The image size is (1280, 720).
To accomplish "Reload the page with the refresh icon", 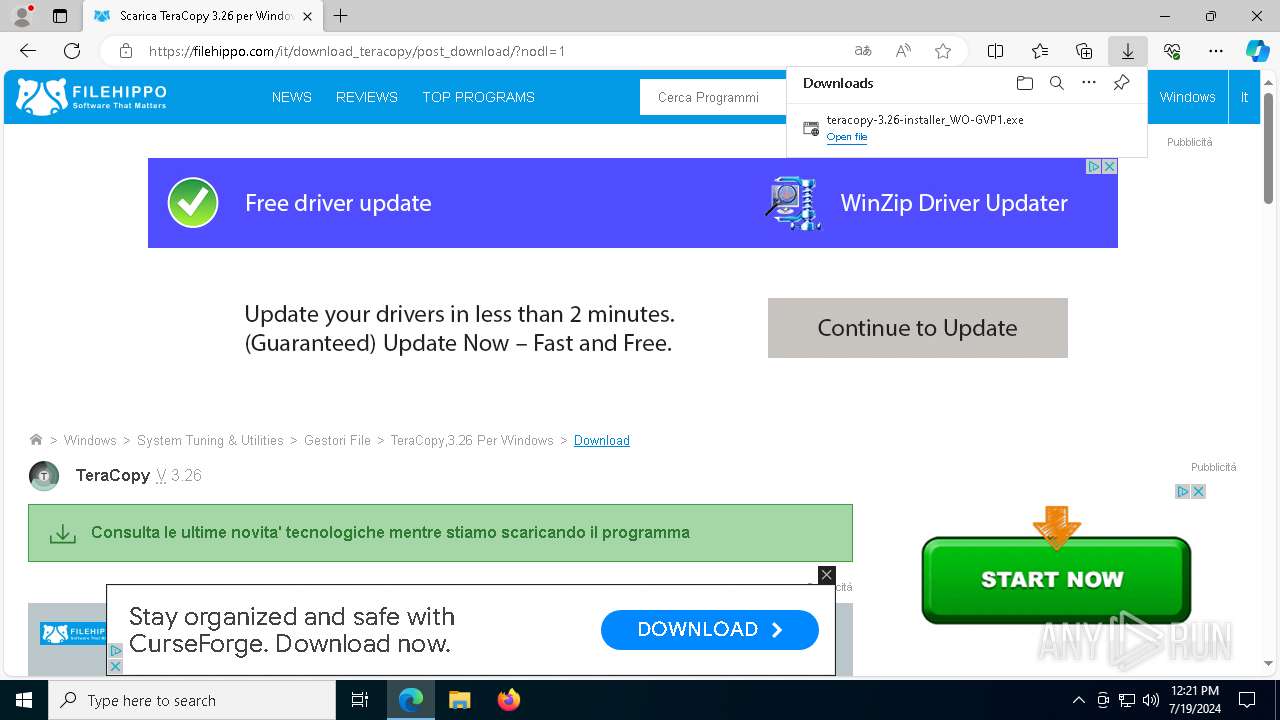I will point(72,51).
